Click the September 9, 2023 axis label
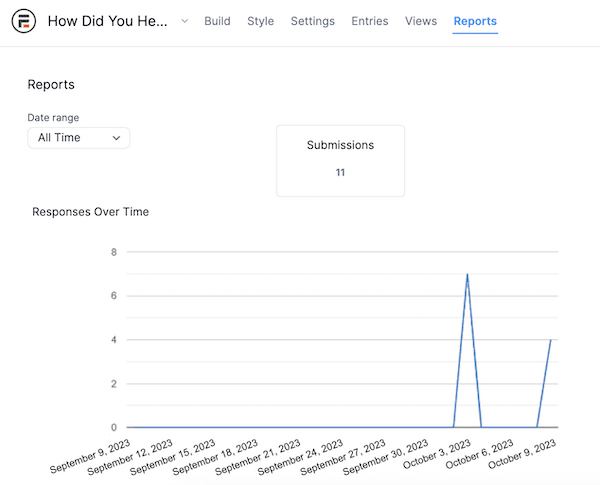This screenshot has width=600, height=485. 90,456
